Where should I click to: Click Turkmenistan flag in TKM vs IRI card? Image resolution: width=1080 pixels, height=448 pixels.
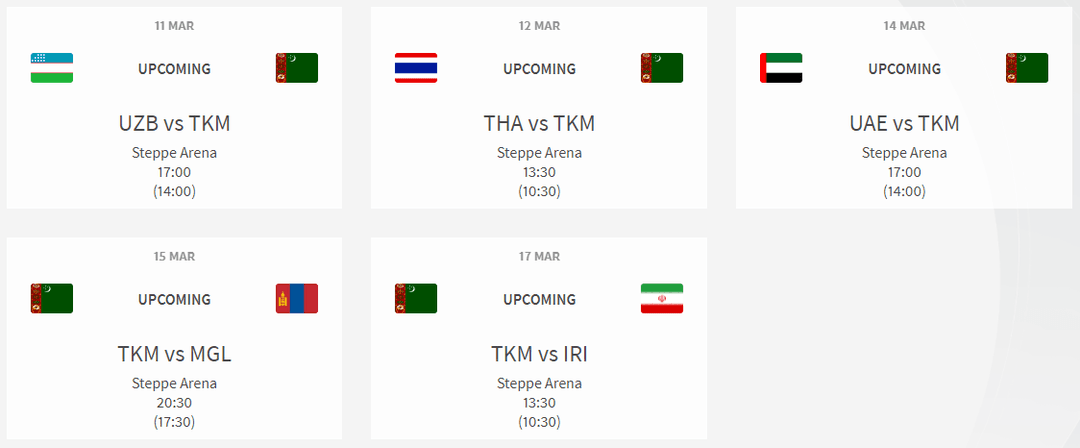[x=416, y=298]
